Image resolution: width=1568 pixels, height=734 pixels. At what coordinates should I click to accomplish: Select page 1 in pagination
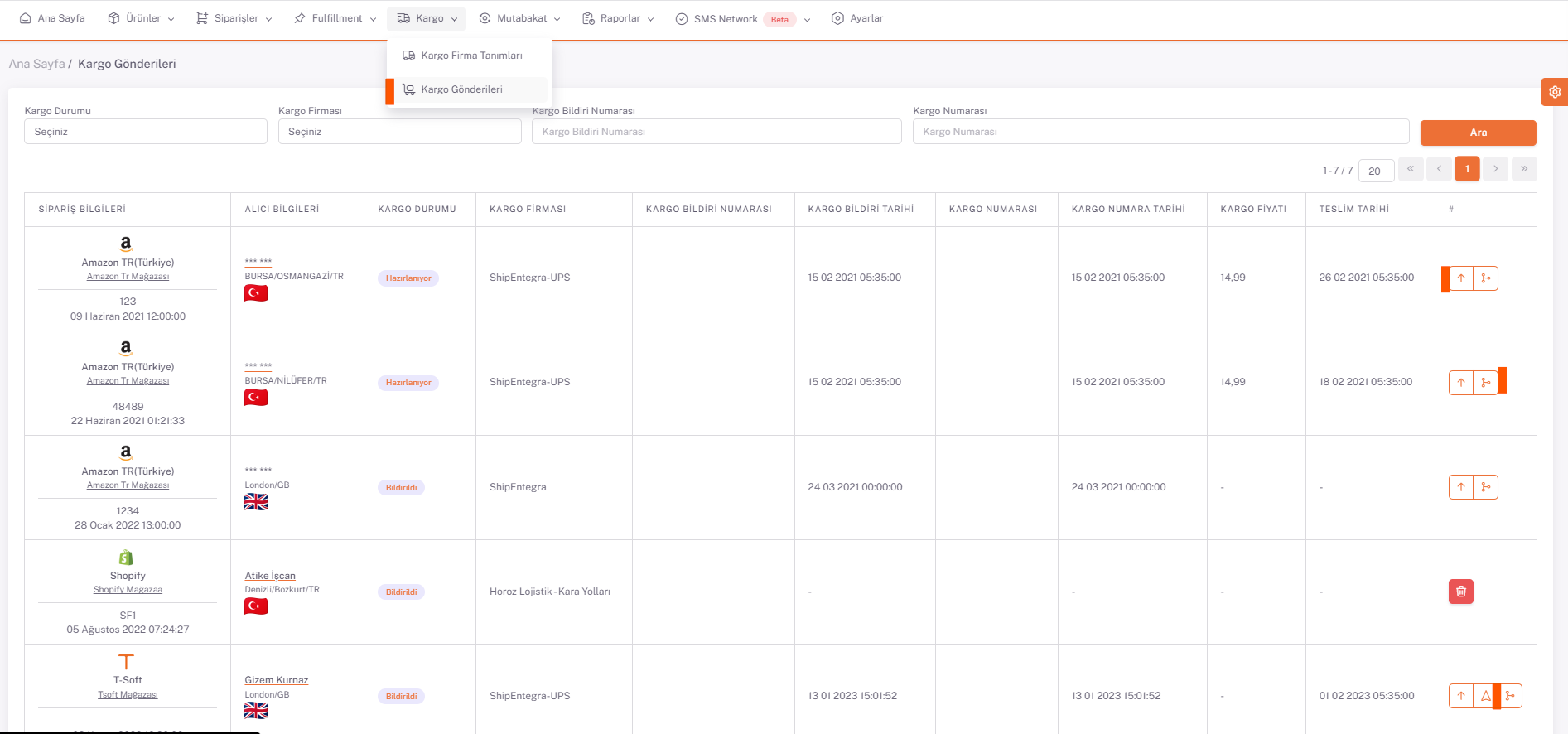point(1467,169)
